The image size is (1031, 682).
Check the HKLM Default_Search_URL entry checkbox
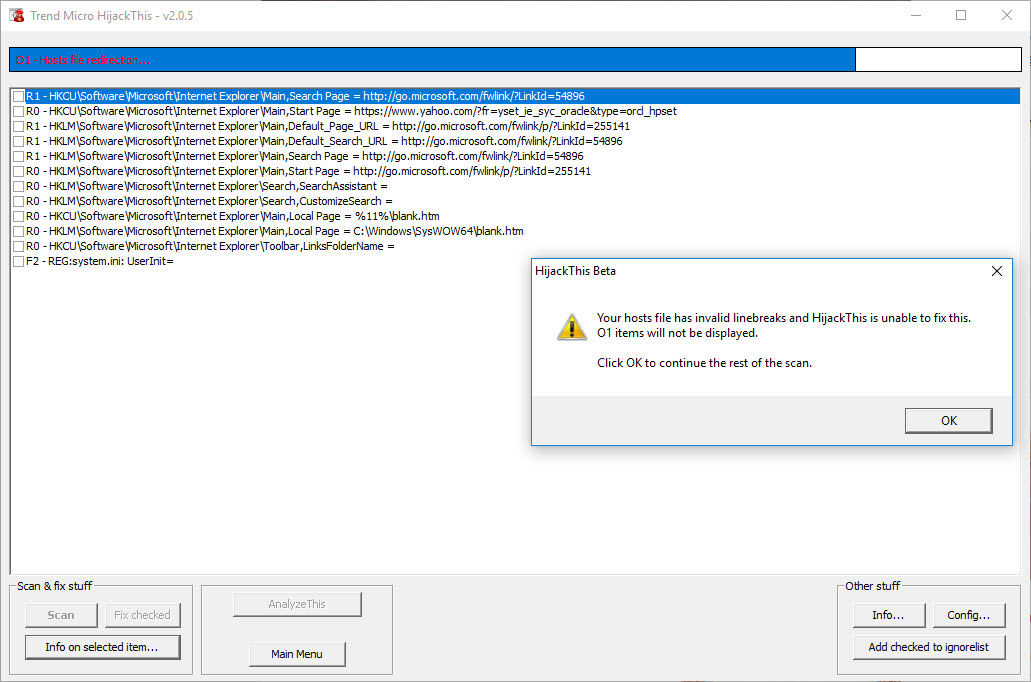(x=18, y=141)
